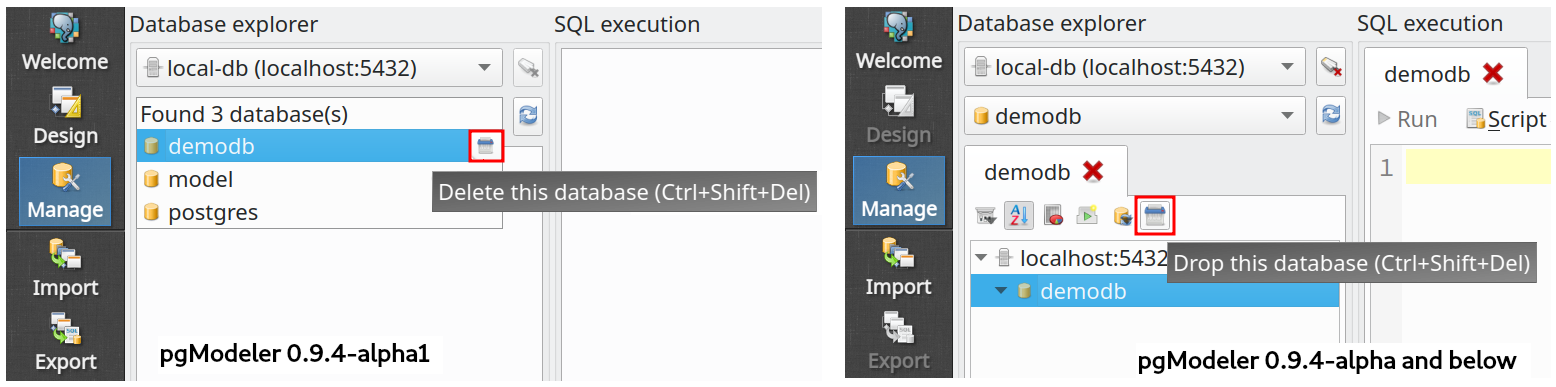Toggle alphabetical A-Z sorting of objects
Screen dimensions: 1556x387
tap(1019, 215)
